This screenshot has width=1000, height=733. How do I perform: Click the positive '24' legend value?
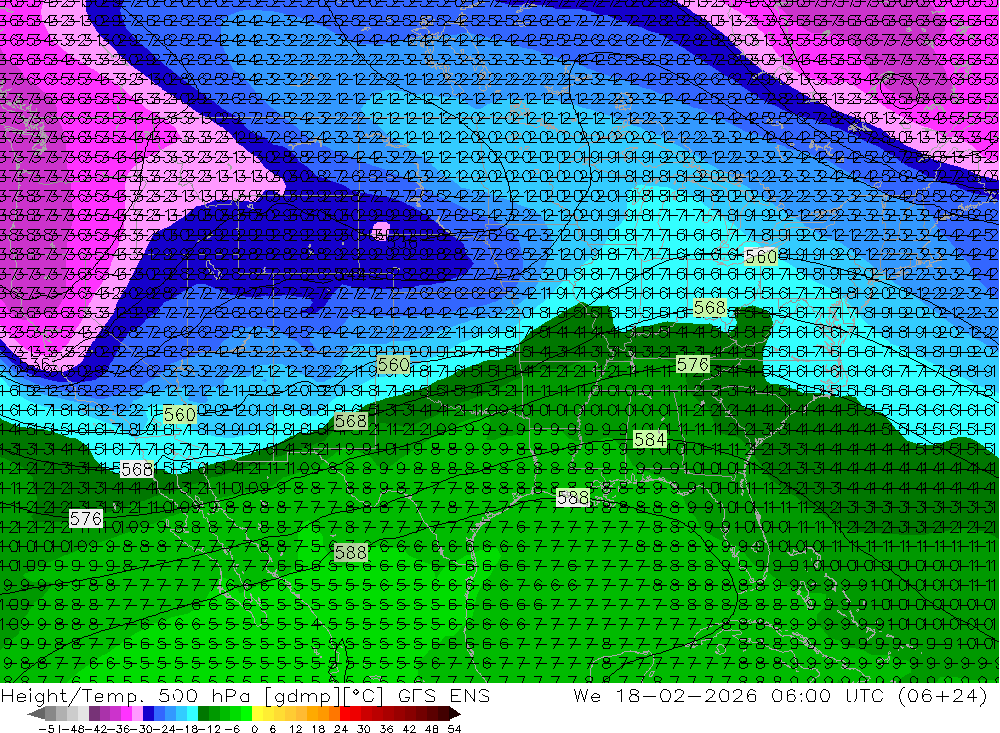tap(341, 729)
